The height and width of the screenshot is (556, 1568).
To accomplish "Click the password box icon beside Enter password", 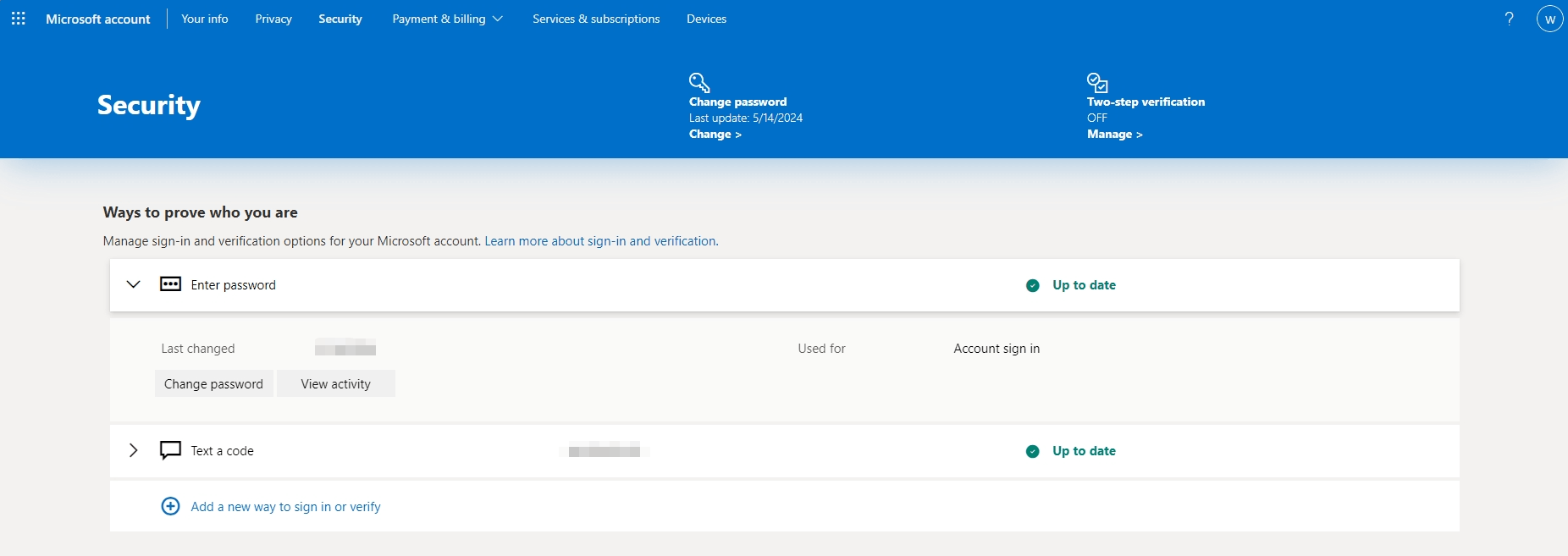I will [x=170, y=284].
